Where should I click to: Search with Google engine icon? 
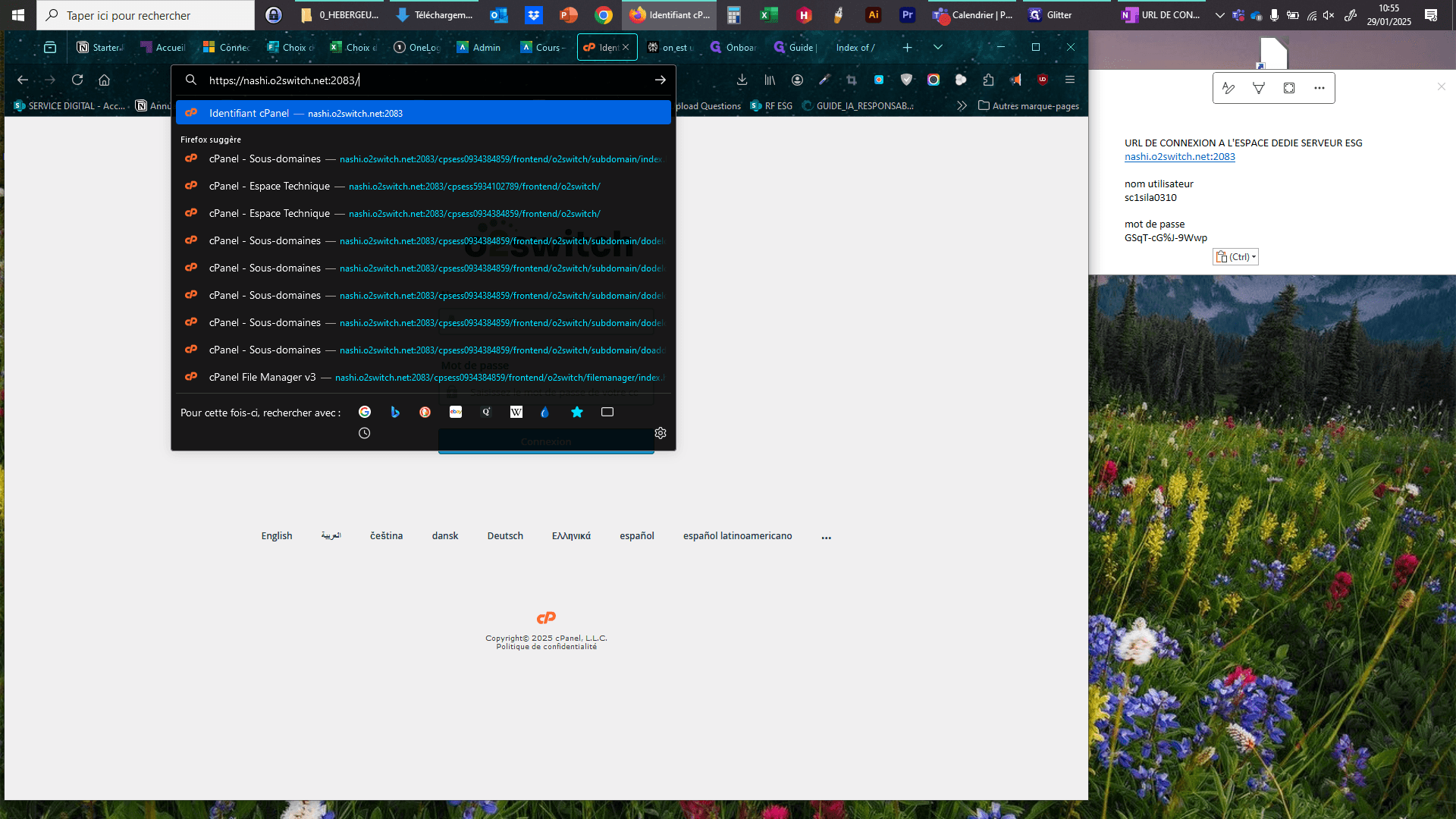point(365,412)
